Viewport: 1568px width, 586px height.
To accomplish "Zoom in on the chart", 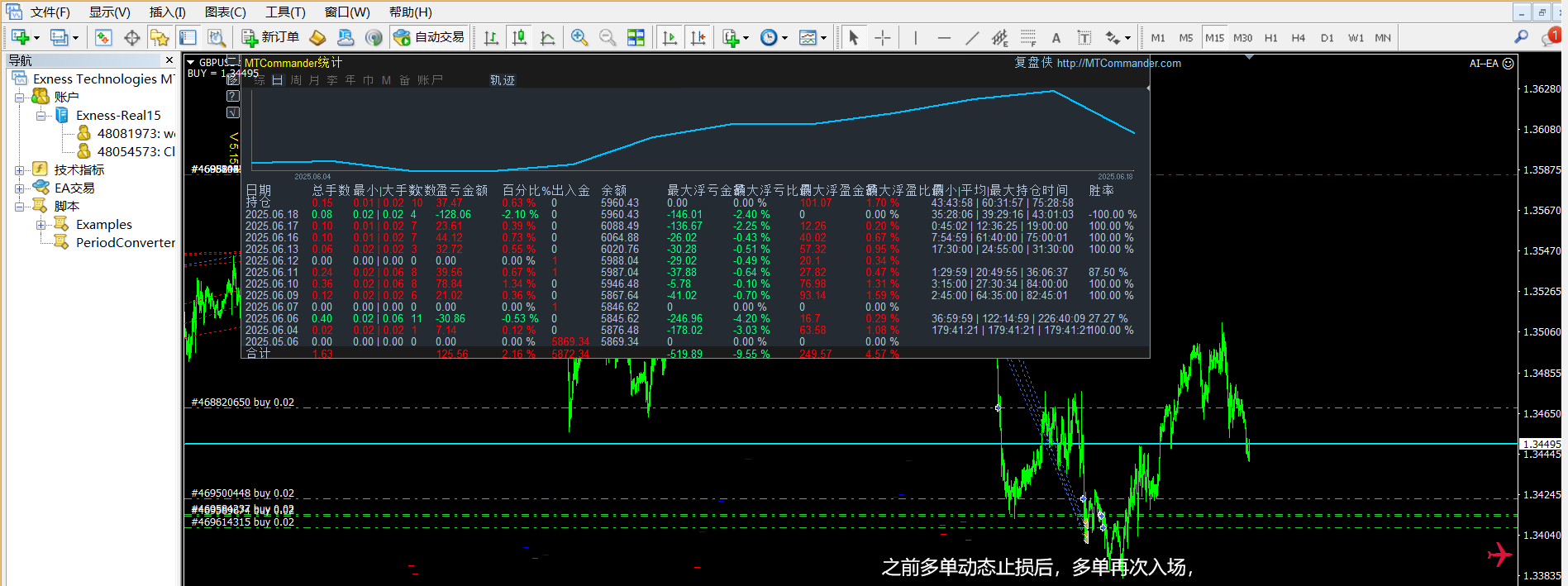I will (x=579, y=37).
